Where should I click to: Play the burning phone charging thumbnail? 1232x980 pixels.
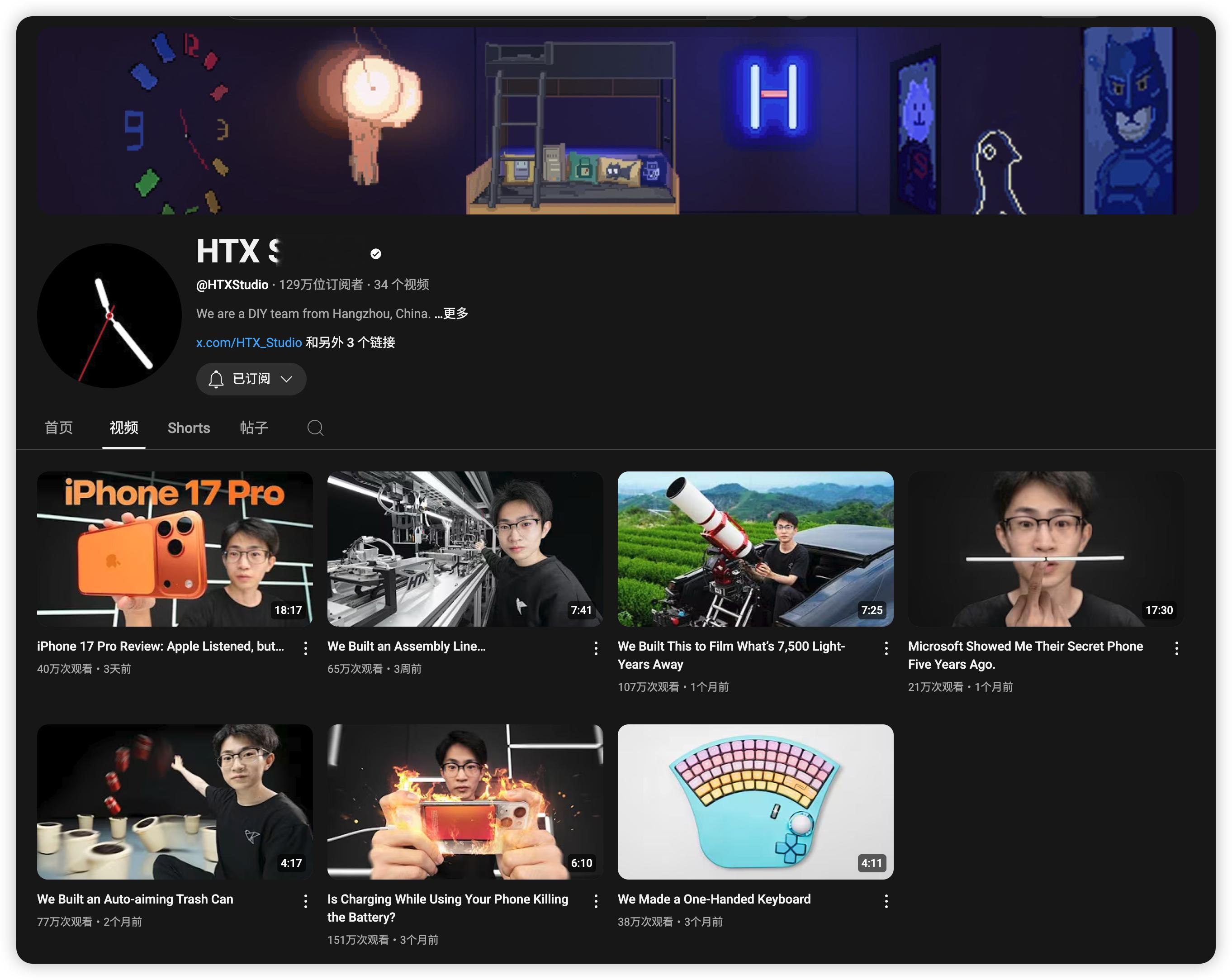click(x=465, y=802)
